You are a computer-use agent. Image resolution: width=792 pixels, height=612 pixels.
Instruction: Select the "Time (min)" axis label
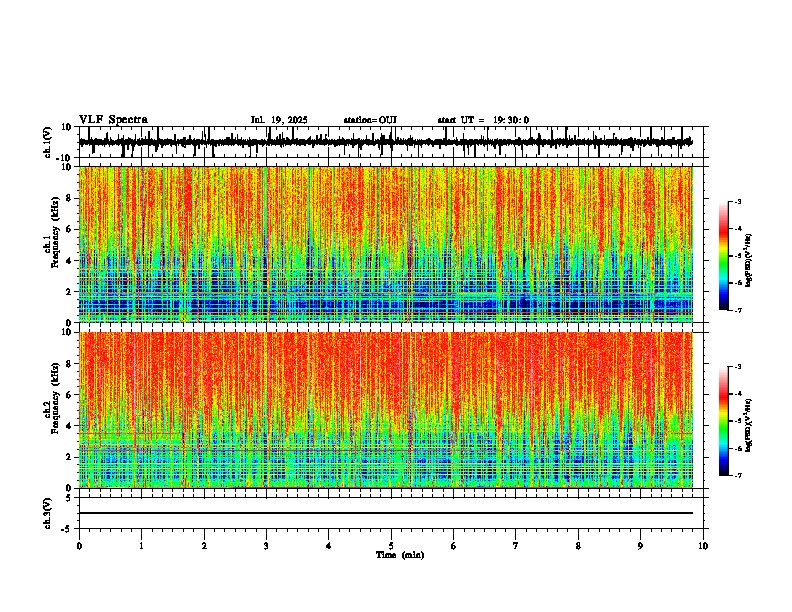click(400, 555)
